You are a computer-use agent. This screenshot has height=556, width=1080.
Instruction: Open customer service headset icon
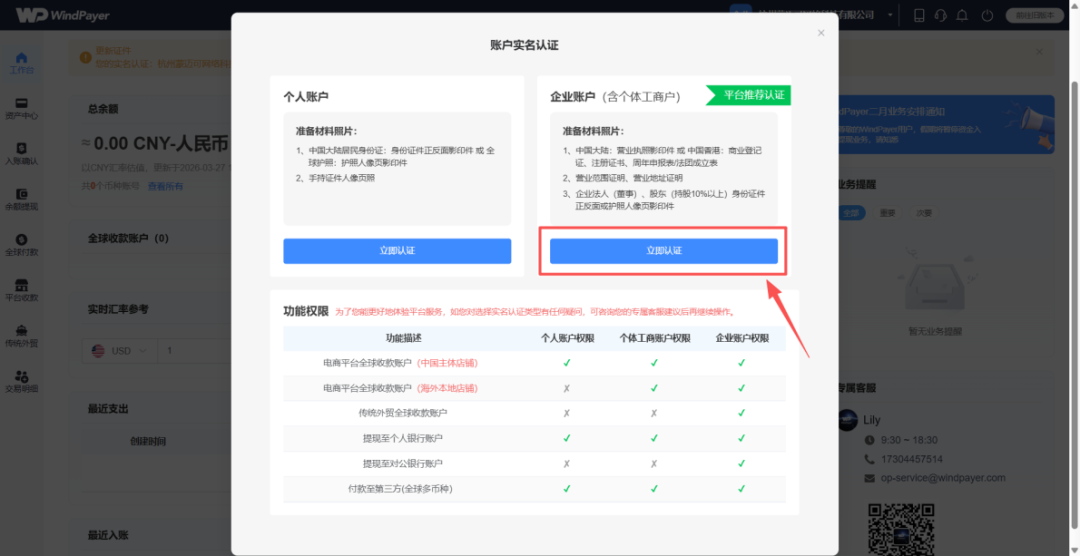coord(940,15)
